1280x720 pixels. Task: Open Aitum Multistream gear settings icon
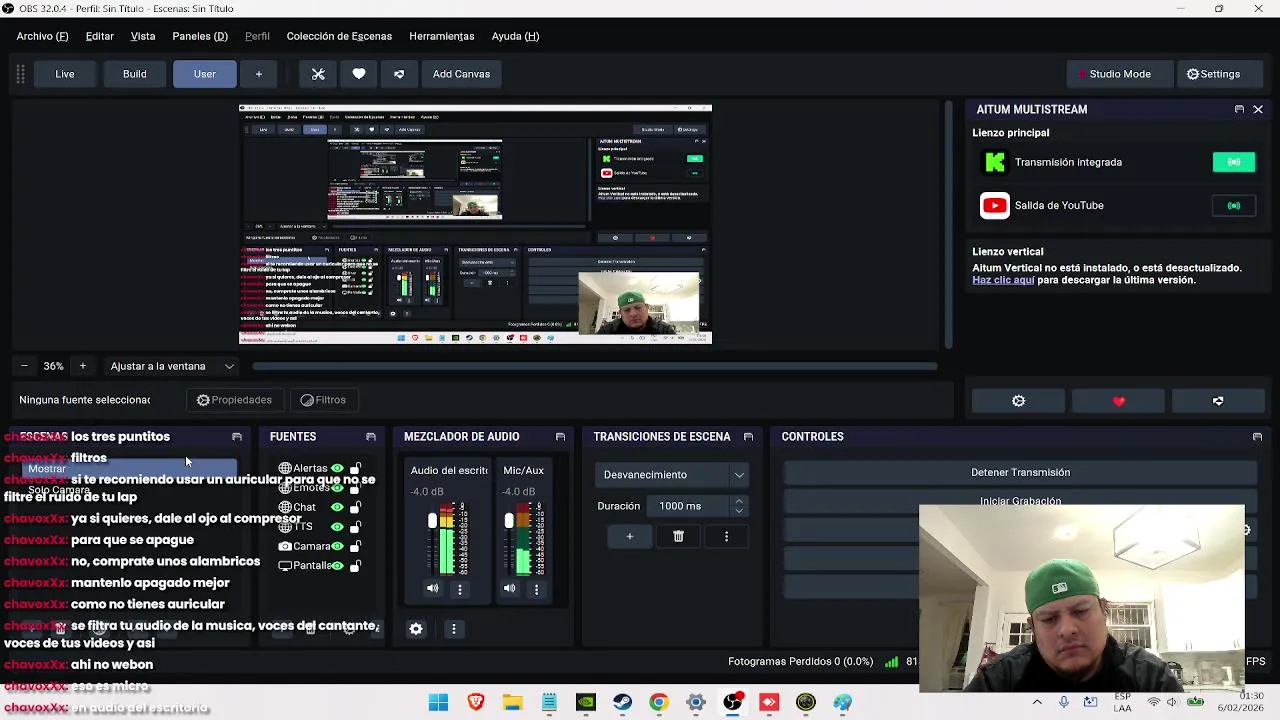1018,401
